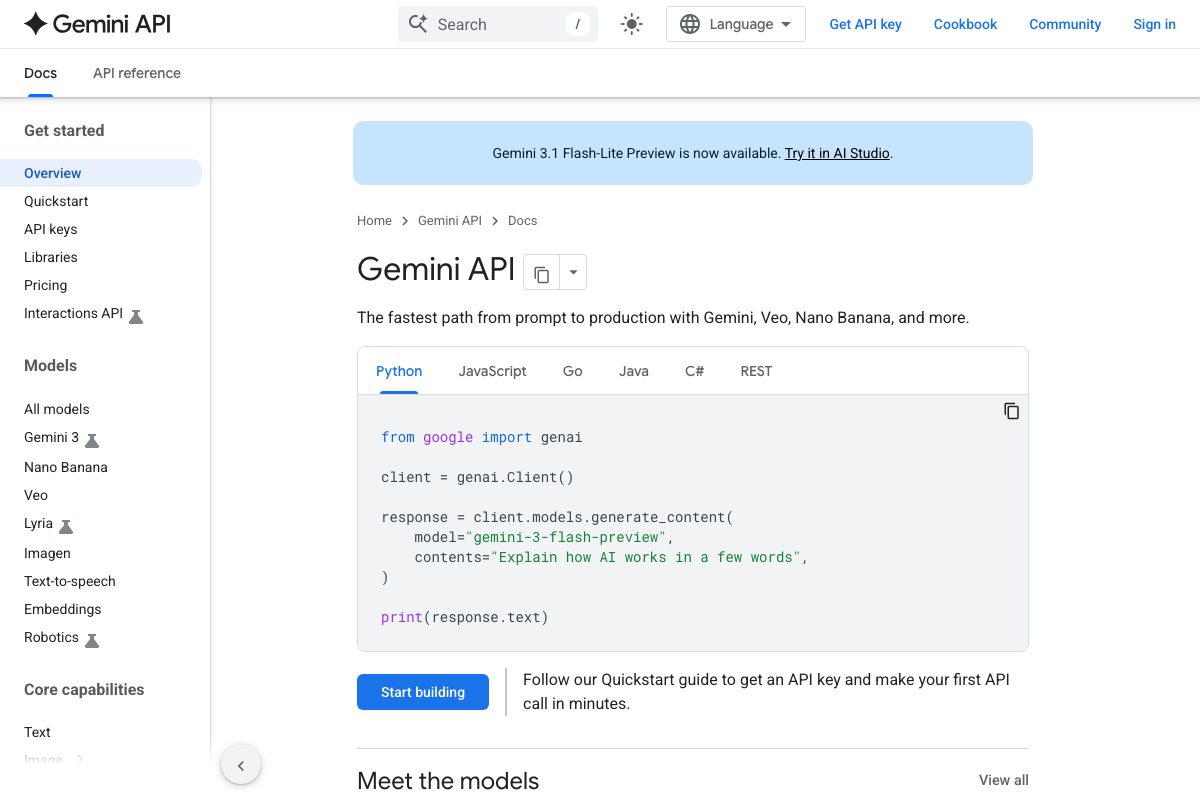Image resolution: width=1200 pixels, height=800 pixels.
Task: Open the dropdown arrow next to title copy button
Action: pyautogui.click(x=572, y=272)
